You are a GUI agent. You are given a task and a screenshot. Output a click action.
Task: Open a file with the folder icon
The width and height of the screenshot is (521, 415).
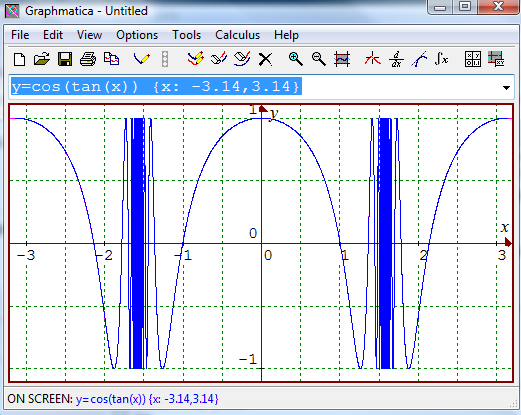tap(42, 60)
